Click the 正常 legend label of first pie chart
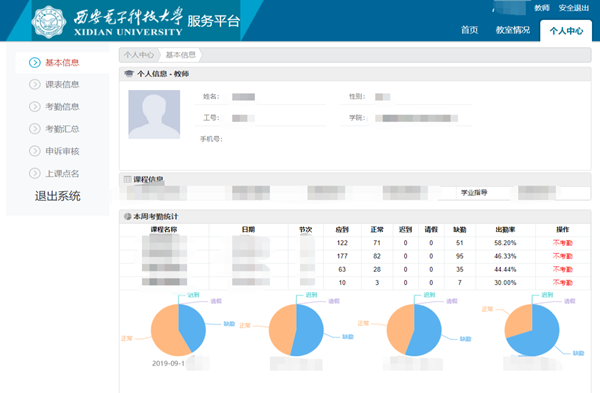Screen dimensions: 600x393 (x=127, y=338)
